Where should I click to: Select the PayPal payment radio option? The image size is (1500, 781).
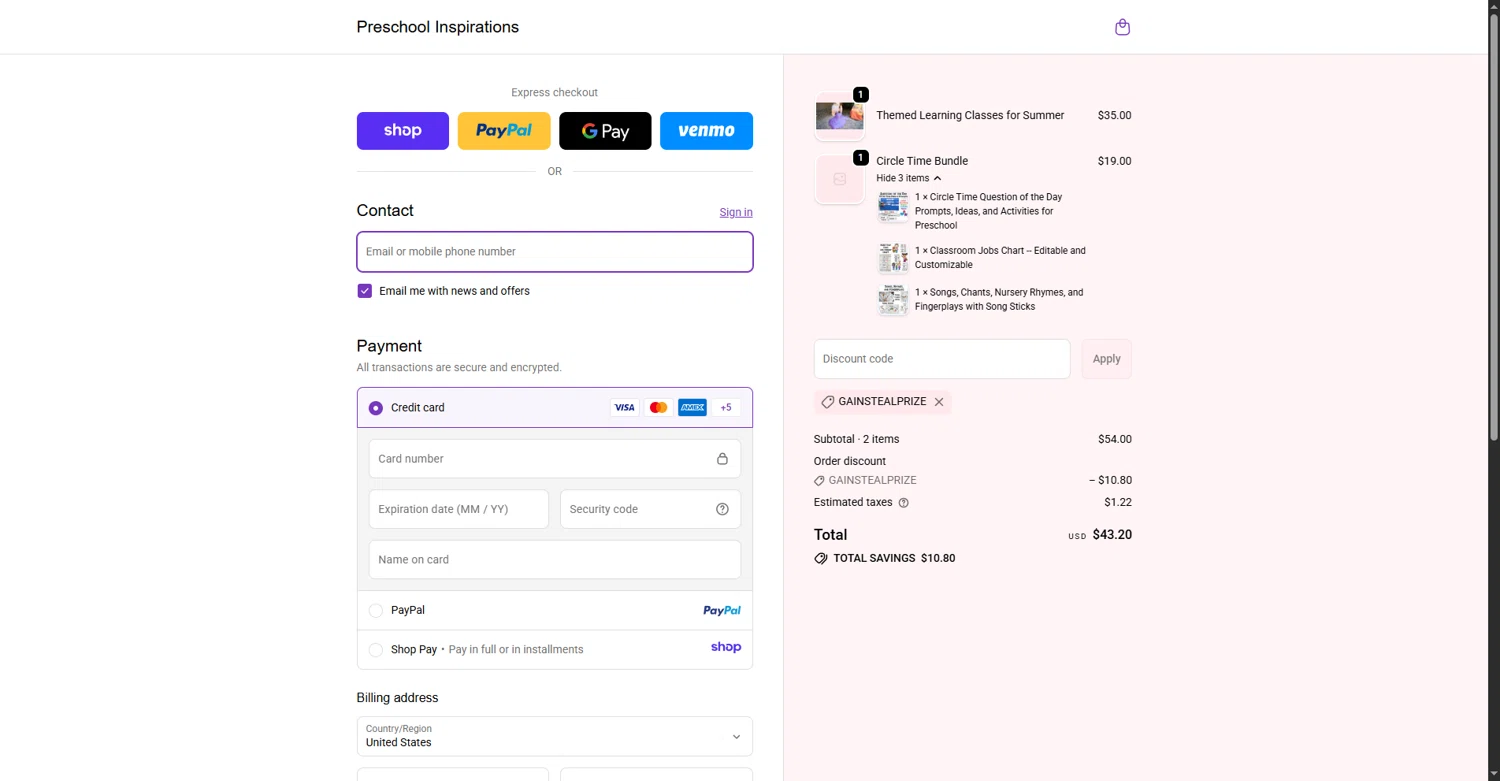coord(376,611)
